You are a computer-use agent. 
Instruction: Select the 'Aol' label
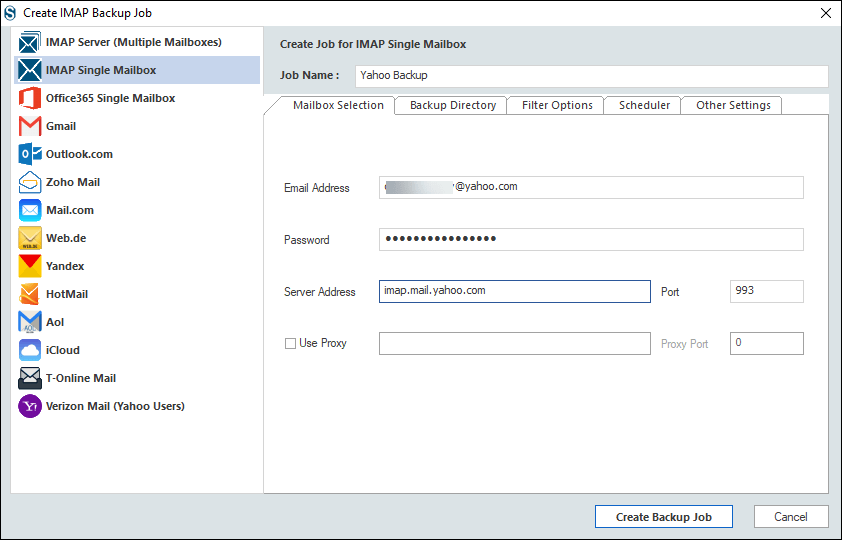[55, 322]
